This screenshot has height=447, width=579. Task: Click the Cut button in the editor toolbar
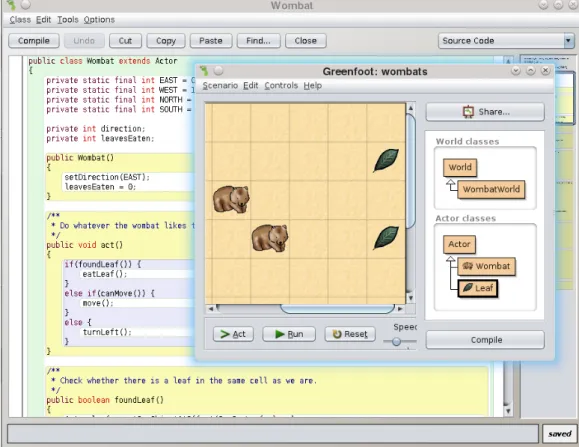pyautogui.click(x=125, y=41)
